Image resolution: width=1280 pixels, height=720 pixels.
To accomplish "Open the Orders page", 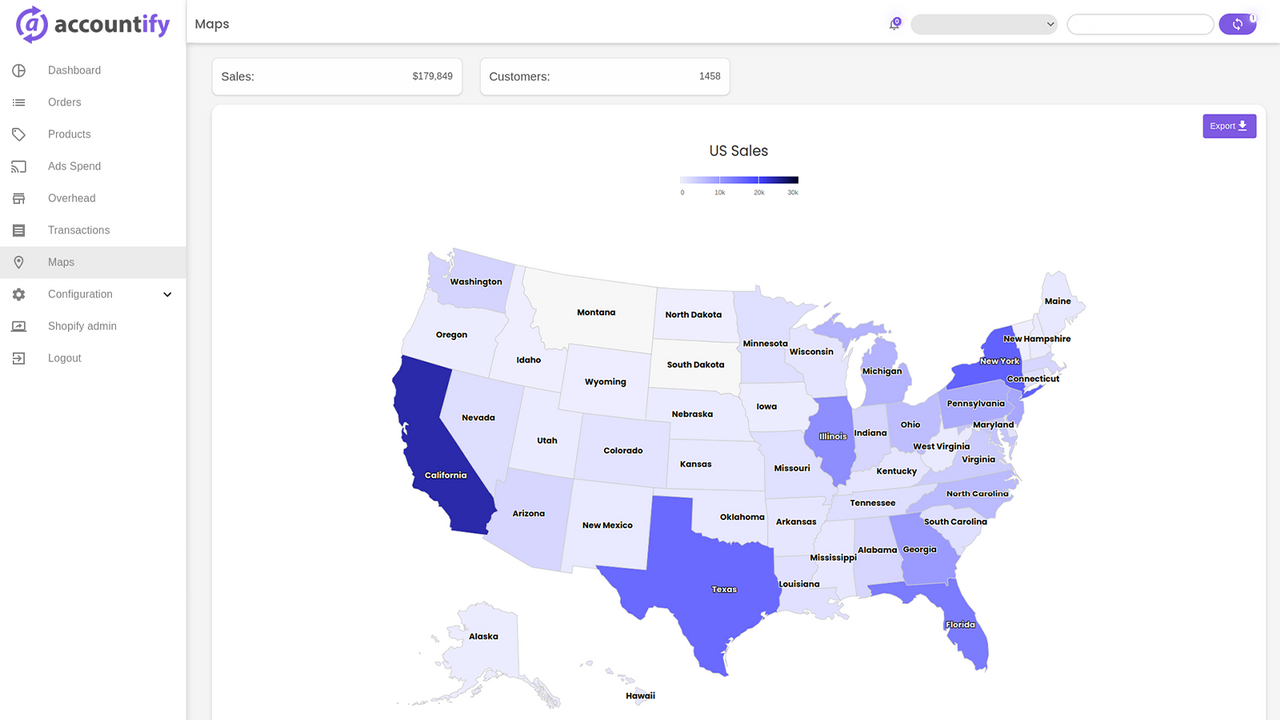I will point(64,102).
